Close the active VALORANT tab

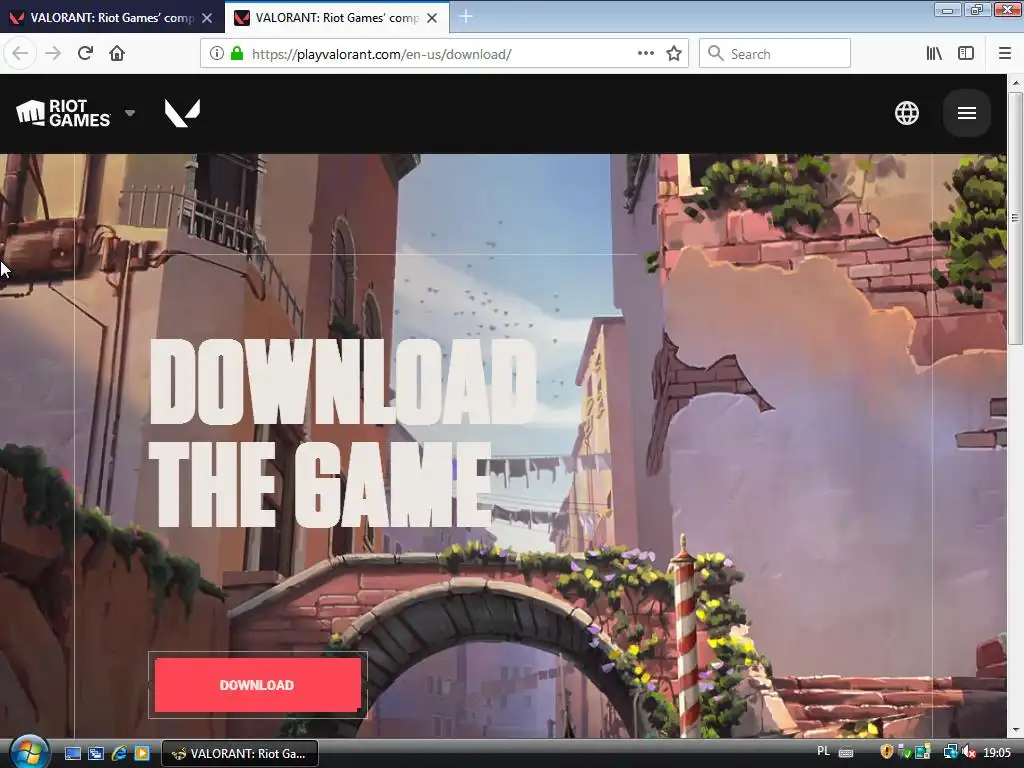(432, 18)
